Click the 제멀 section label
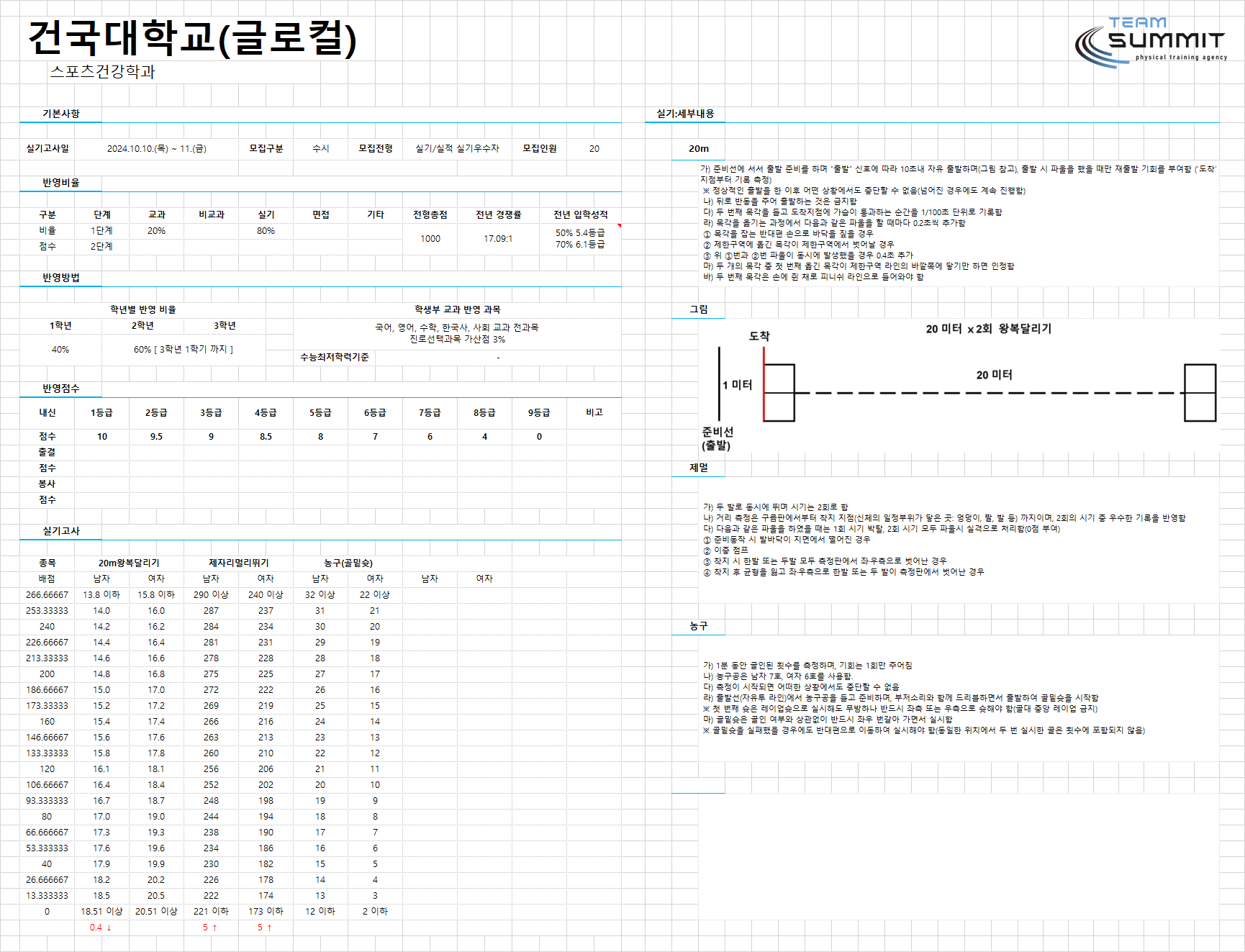The width and height of the screenshot is (1245, 952). pyautogui.click(x=699, y=468)
